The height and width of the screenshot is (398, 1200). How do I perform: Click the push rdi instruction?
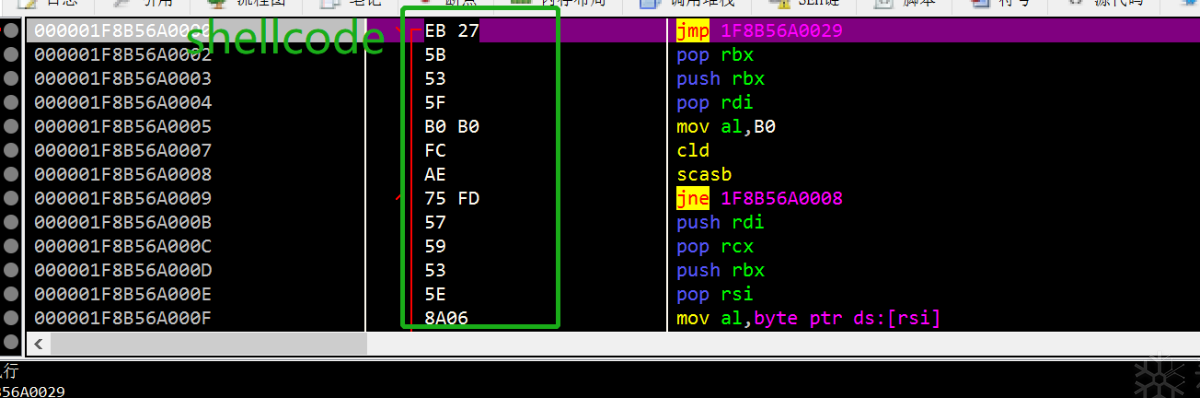[x=721, y=223]
